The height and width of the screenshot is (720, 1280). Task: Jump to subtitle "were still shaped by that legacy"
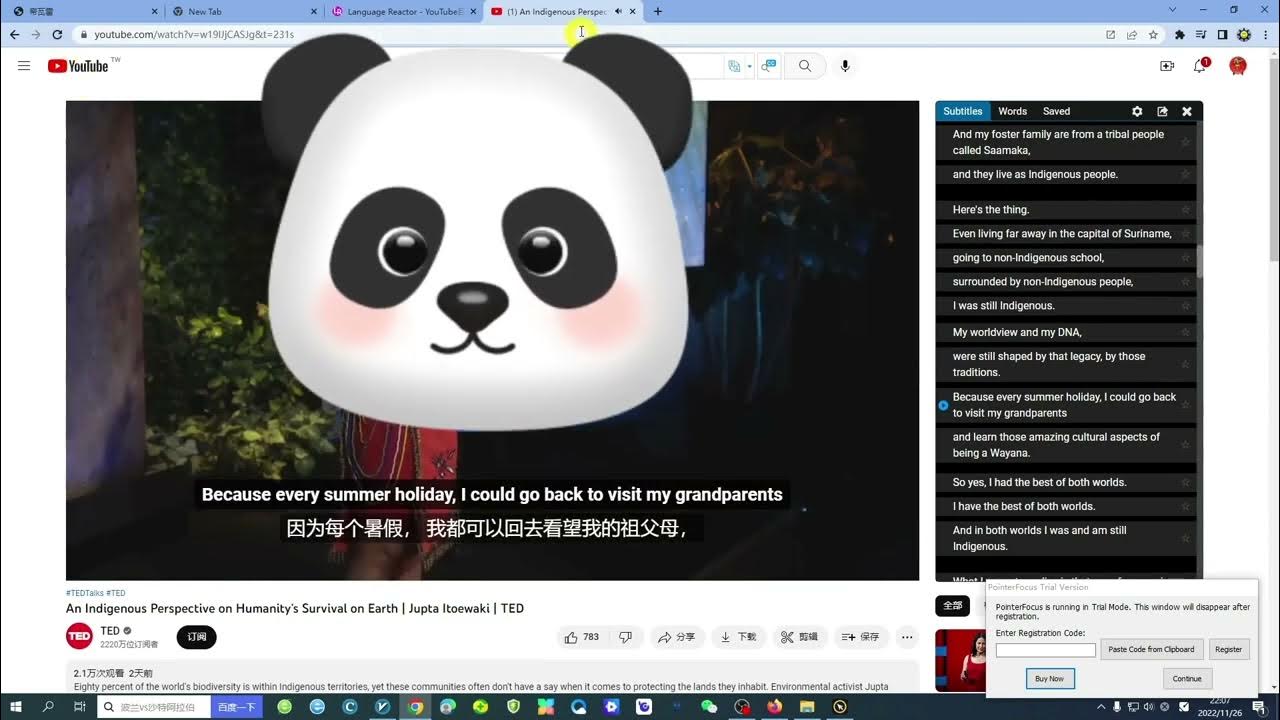(1049, 364)
